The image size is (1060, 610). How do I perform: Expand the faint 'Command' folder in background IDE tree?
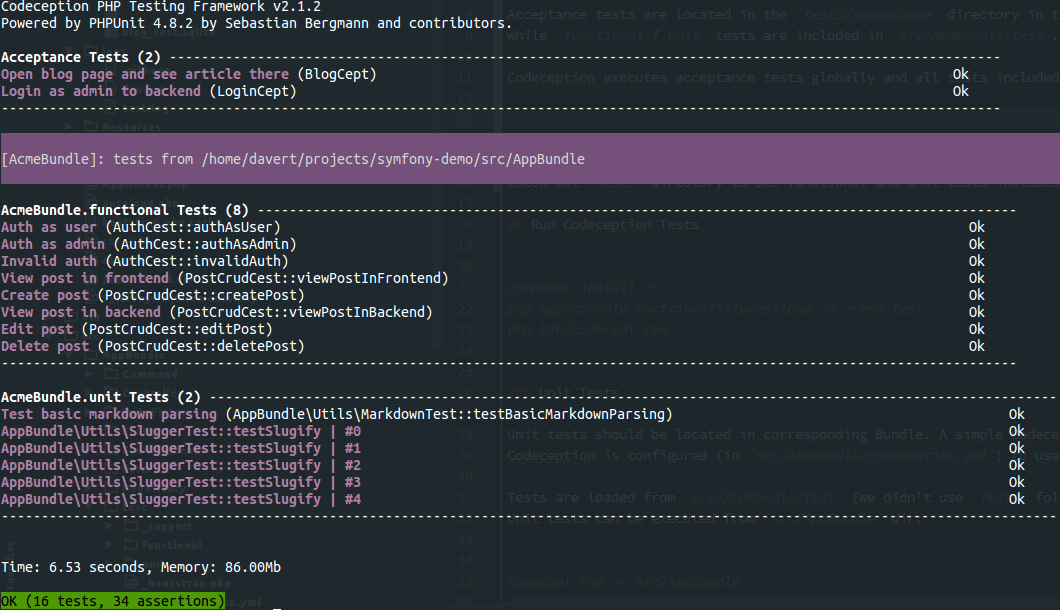(x=89, y=373)
